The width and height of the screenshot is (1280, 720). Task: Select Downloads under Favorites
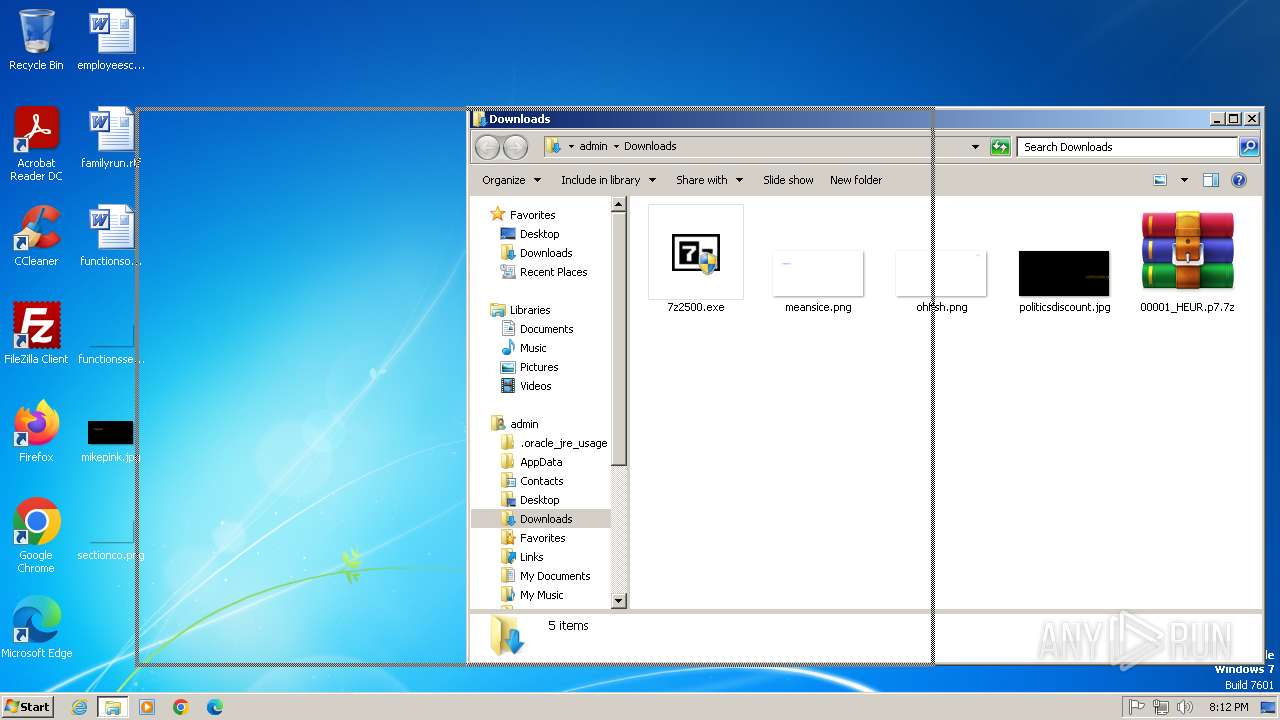coord(546,253)
